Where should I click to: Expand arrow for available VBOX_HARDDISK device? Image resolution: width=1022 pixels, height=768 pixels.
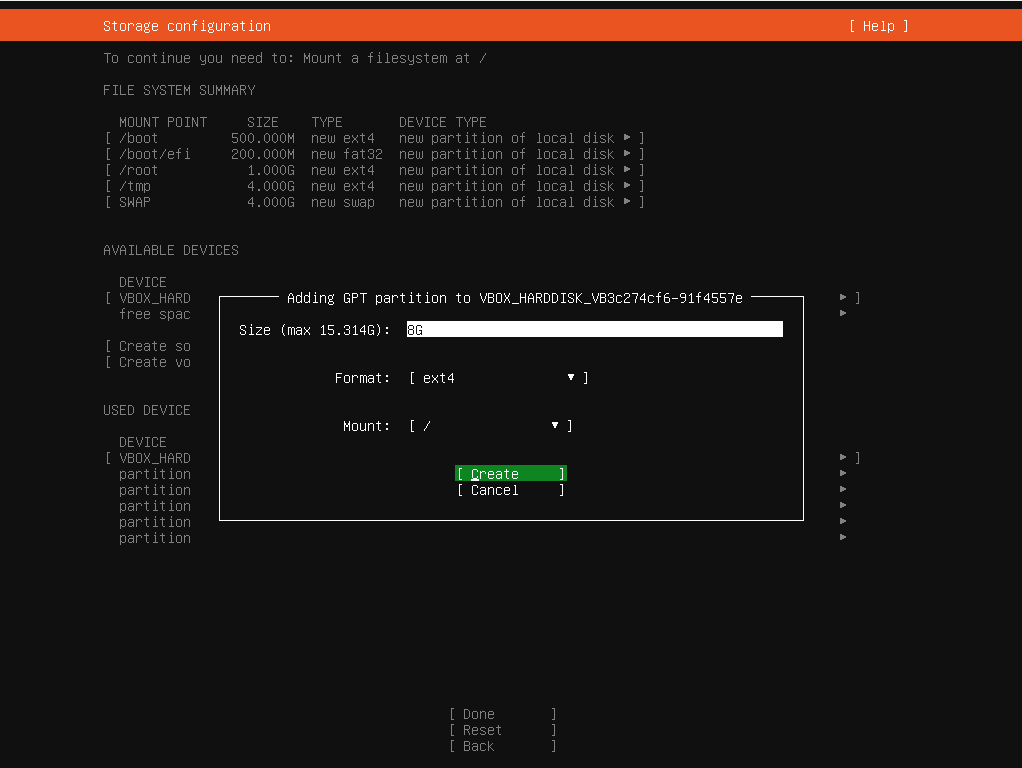coord(843,297)
